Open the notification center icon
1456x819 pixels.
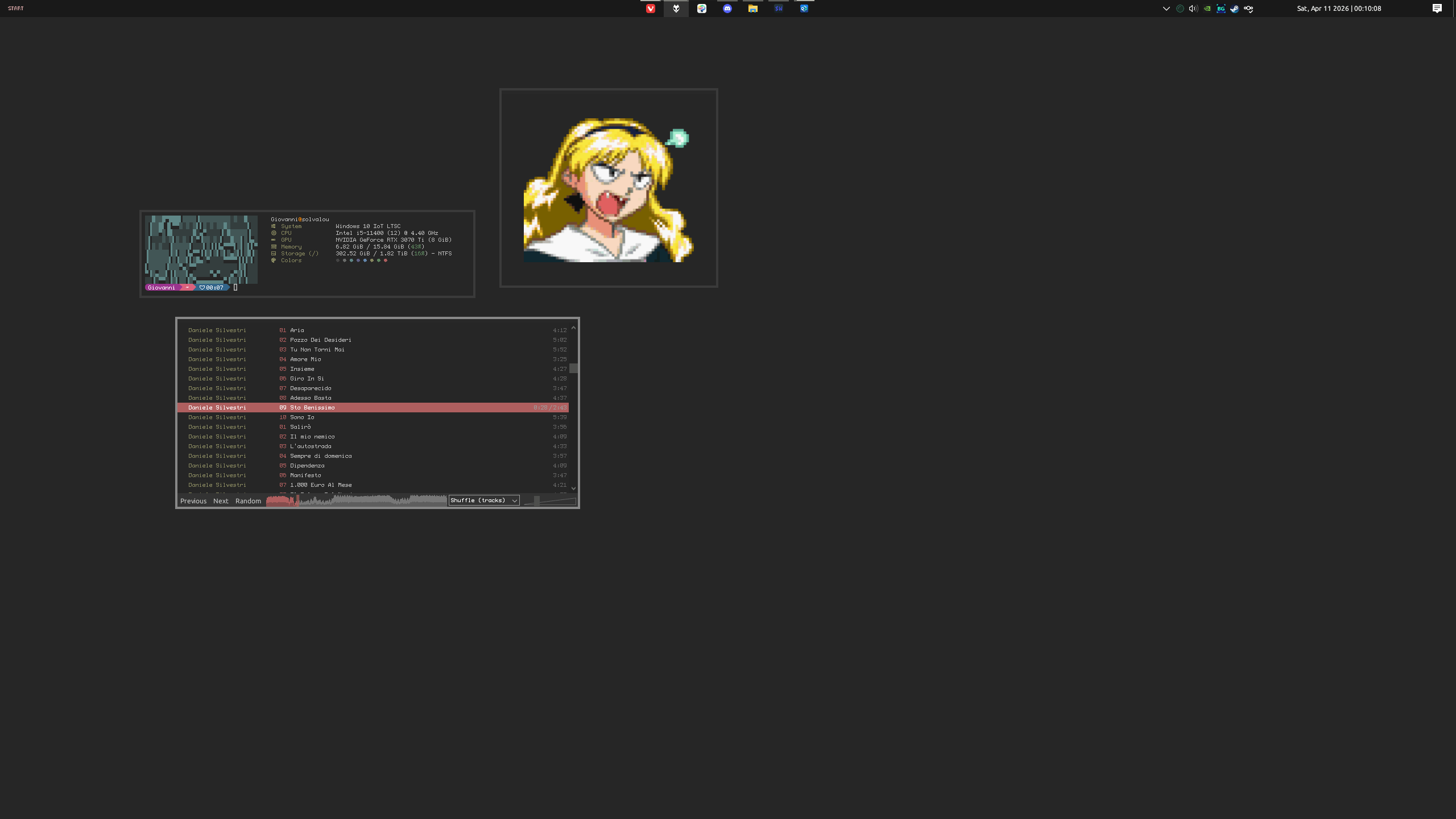click(1437, 9)
